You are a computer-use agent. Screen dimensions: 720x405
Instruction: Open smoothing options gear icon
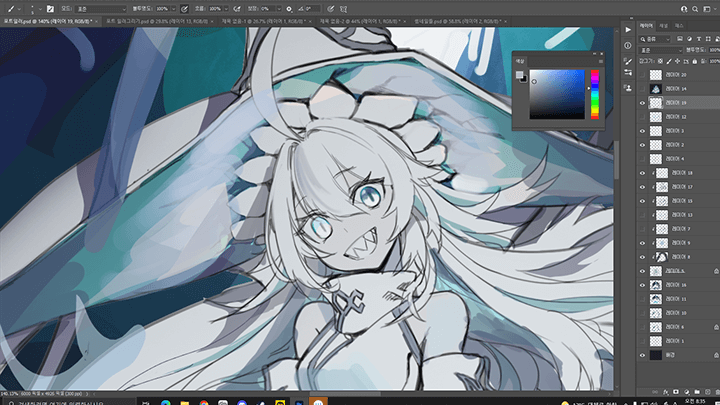[289, 9]
